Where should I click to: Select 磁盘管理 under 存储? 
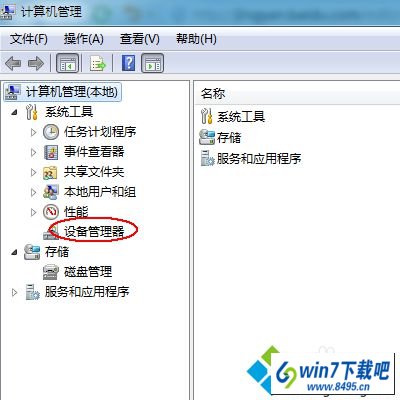[x=88, y=272]
